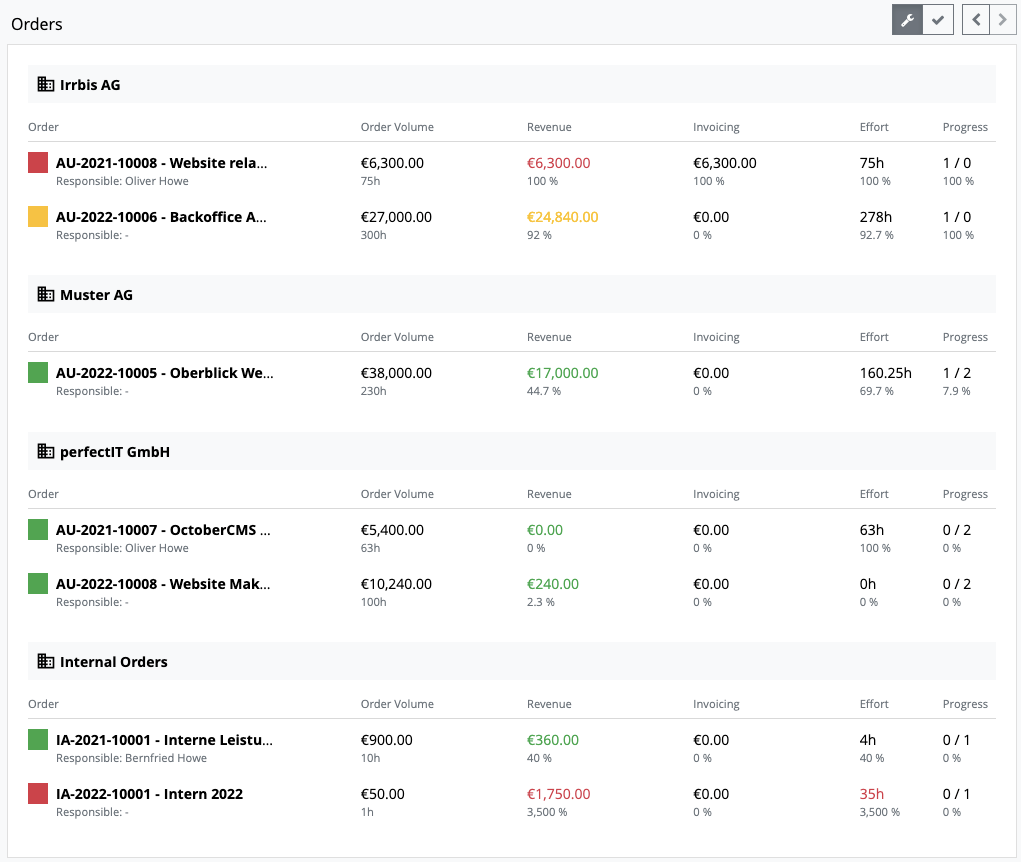The image size is (1021, 862).
Task: Click Invoicing column header under perfectIT GmbH
Action: tap(716, 494)
